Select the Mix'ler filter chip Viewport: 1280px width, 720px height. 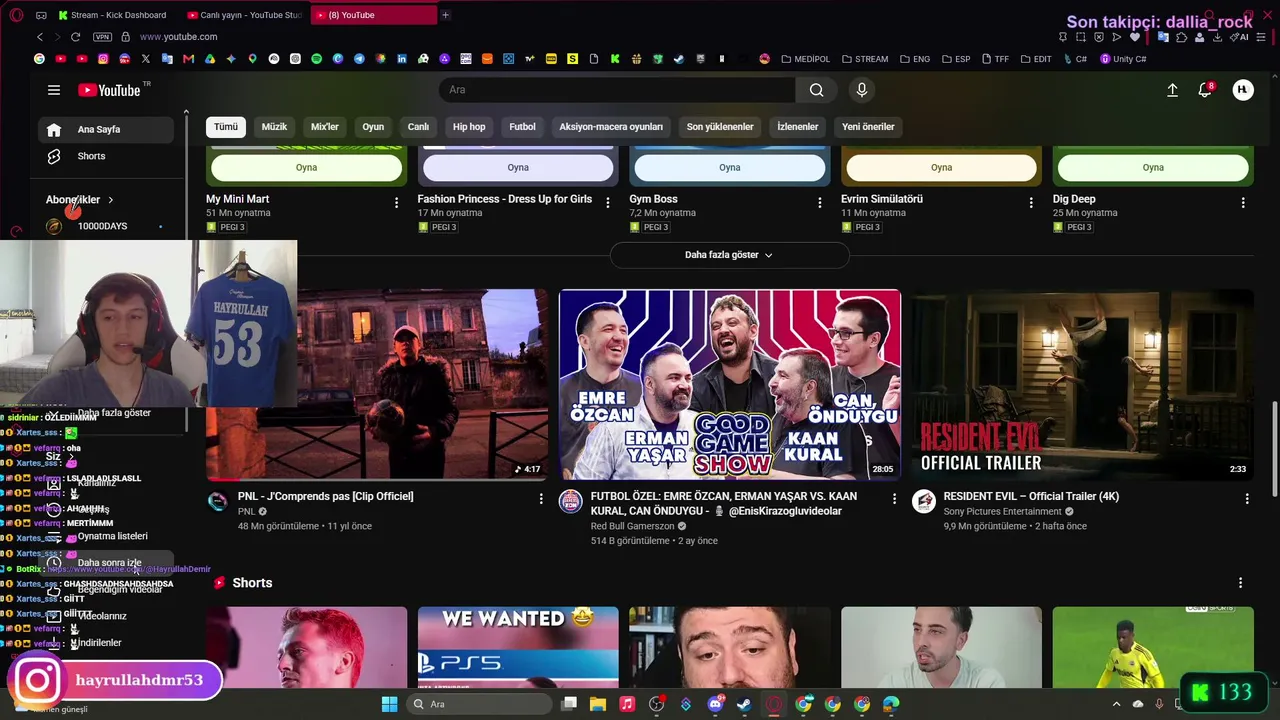[325, 127]
